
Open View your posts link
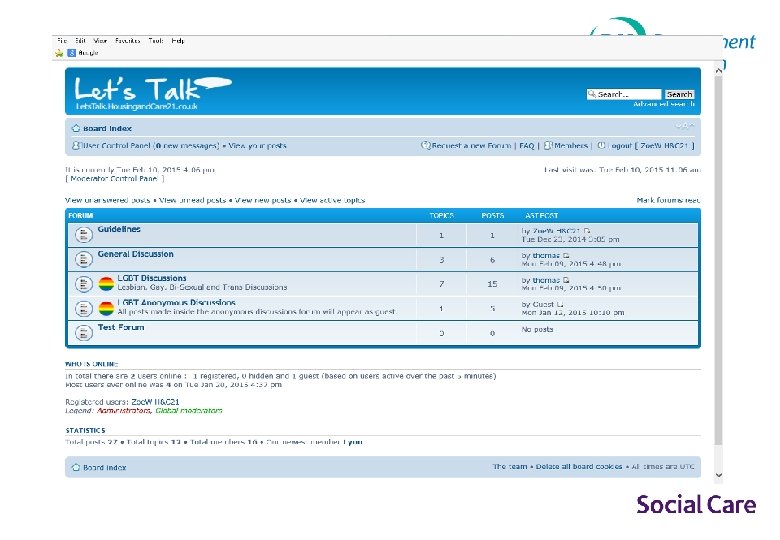click(258, 146)
